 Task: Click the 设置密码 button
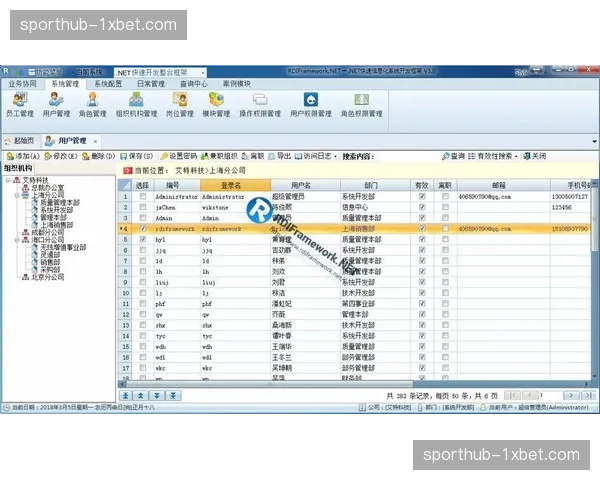coord(178,156)
